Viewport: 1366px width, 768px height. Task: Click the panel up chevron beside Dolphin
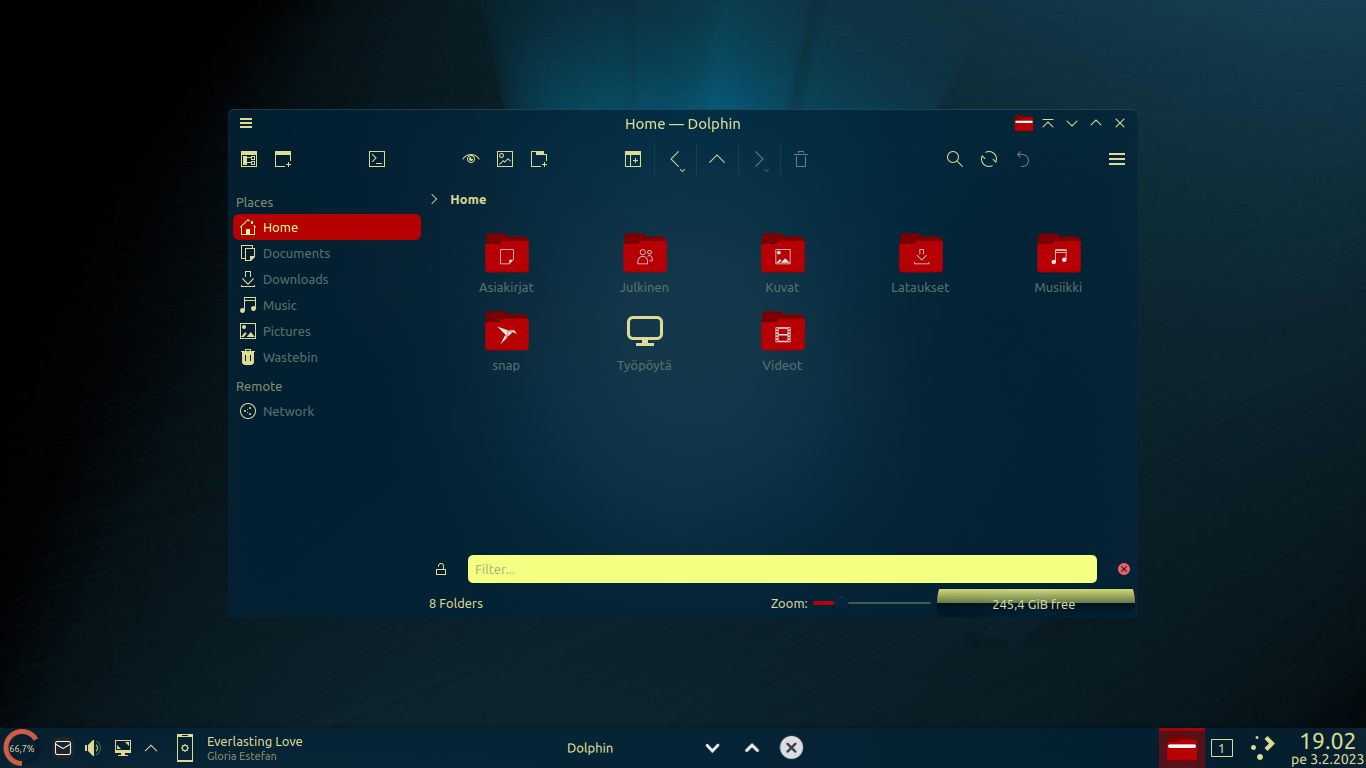tap(752, 748)
